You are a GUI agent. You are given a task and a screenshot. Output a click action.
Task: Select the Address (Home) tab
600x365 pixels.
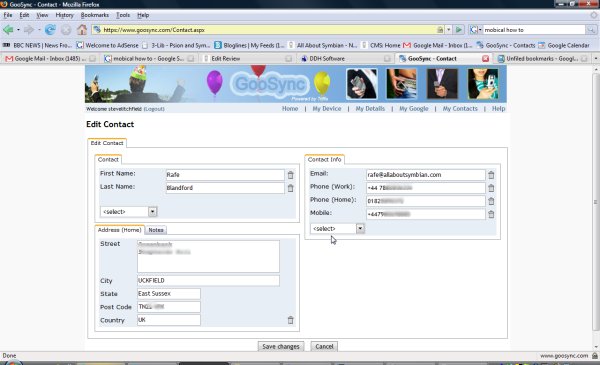click(x=119, y=230)
